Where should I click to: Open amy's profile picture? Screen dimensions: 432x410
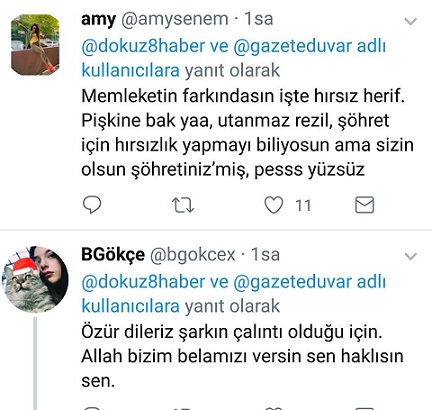35,44
